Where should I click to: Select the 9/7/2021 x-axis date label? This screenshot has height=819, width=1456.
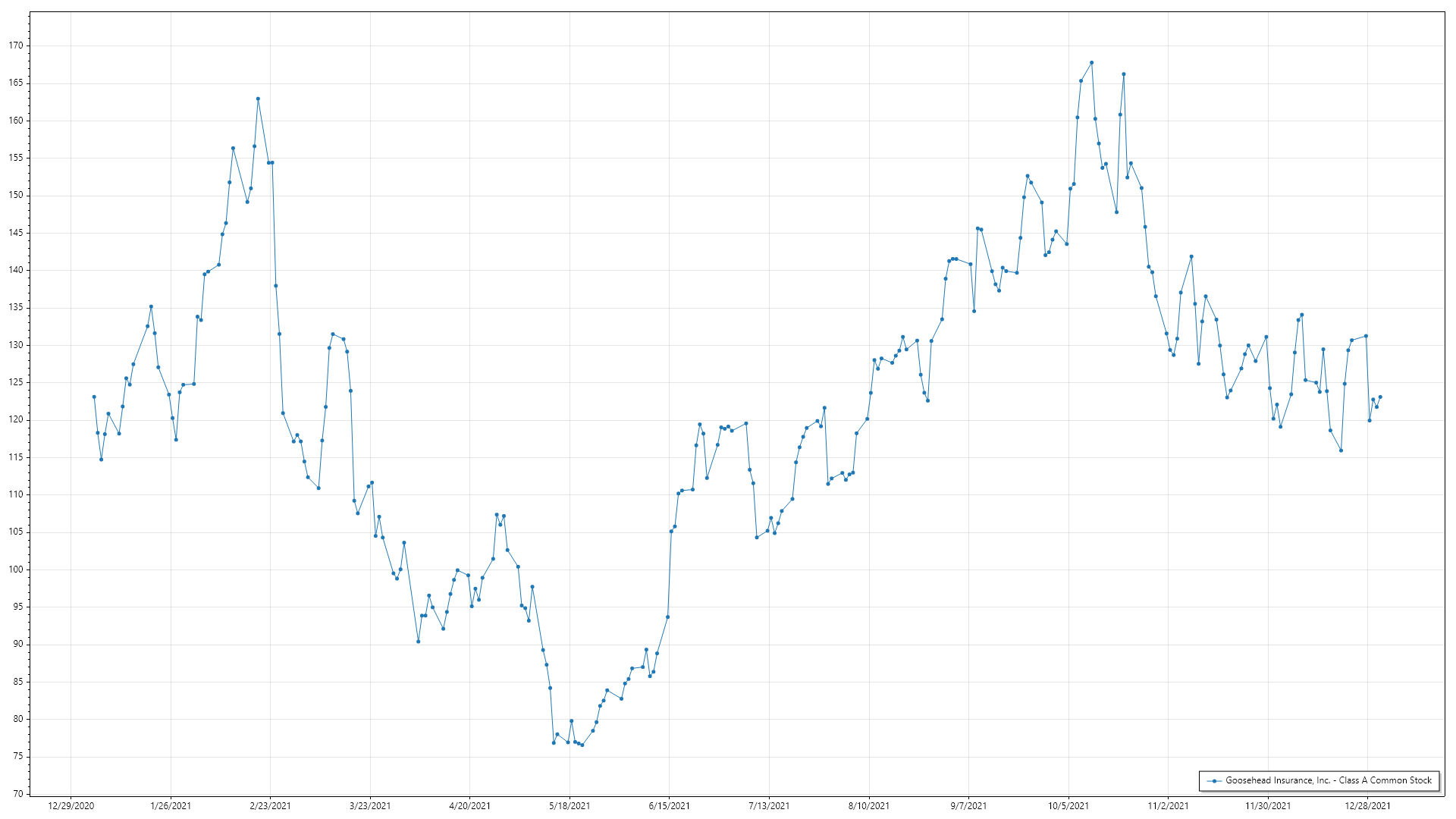(968, 805)
